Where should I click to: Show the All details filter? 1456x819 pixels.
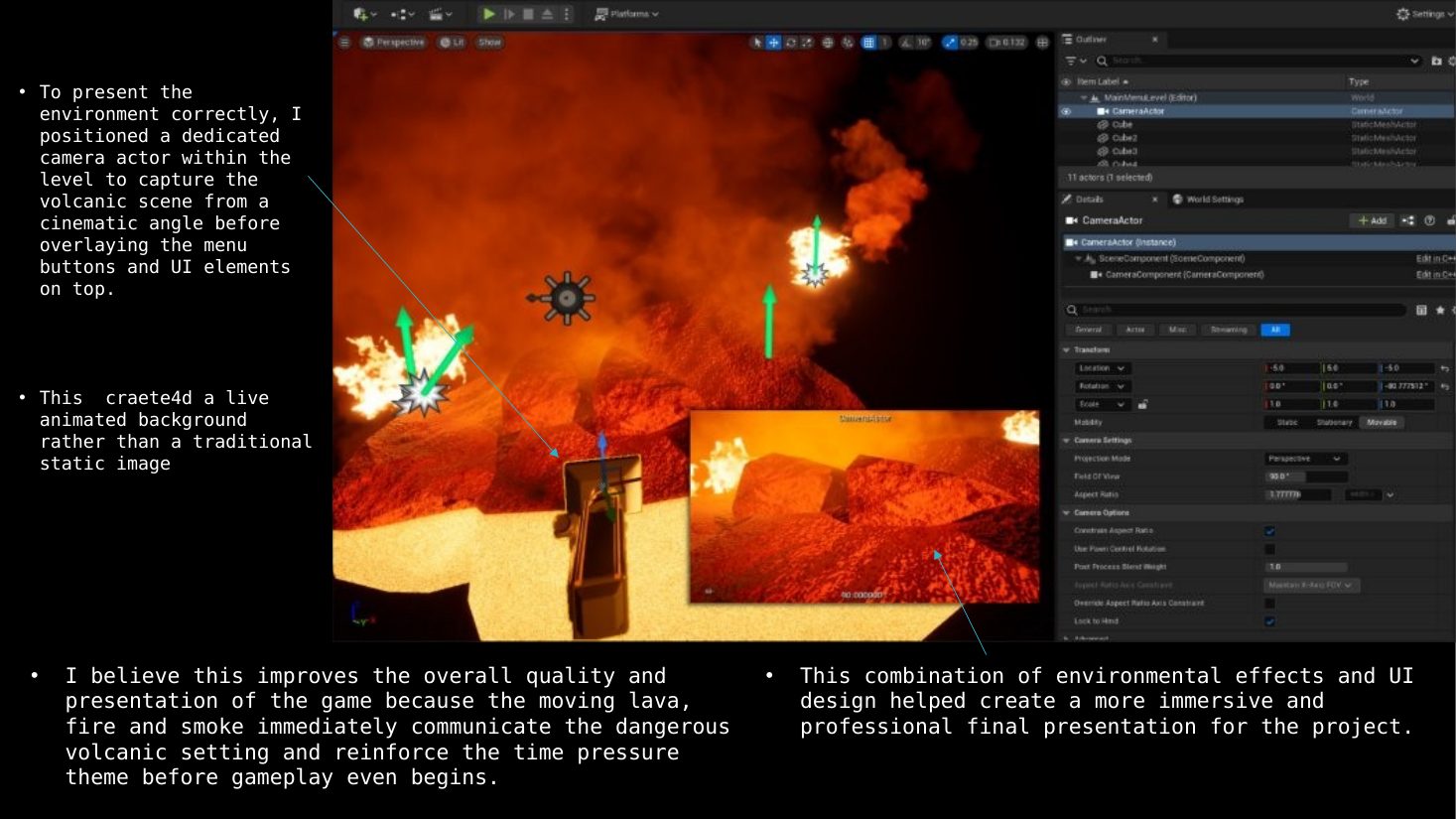(x=1275, y=330)
